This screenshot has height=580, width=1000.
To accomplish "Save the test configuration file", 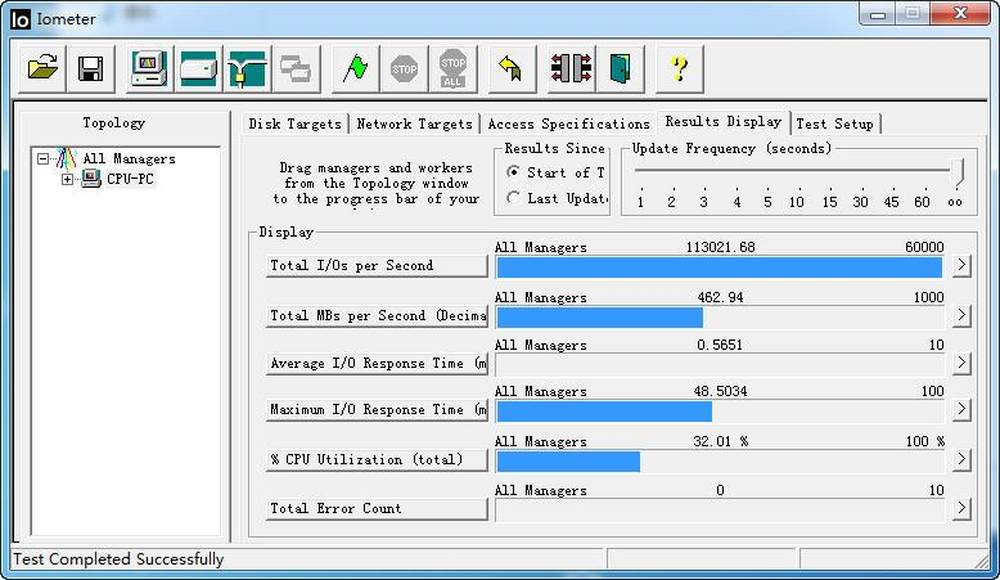I will point(91,68).
